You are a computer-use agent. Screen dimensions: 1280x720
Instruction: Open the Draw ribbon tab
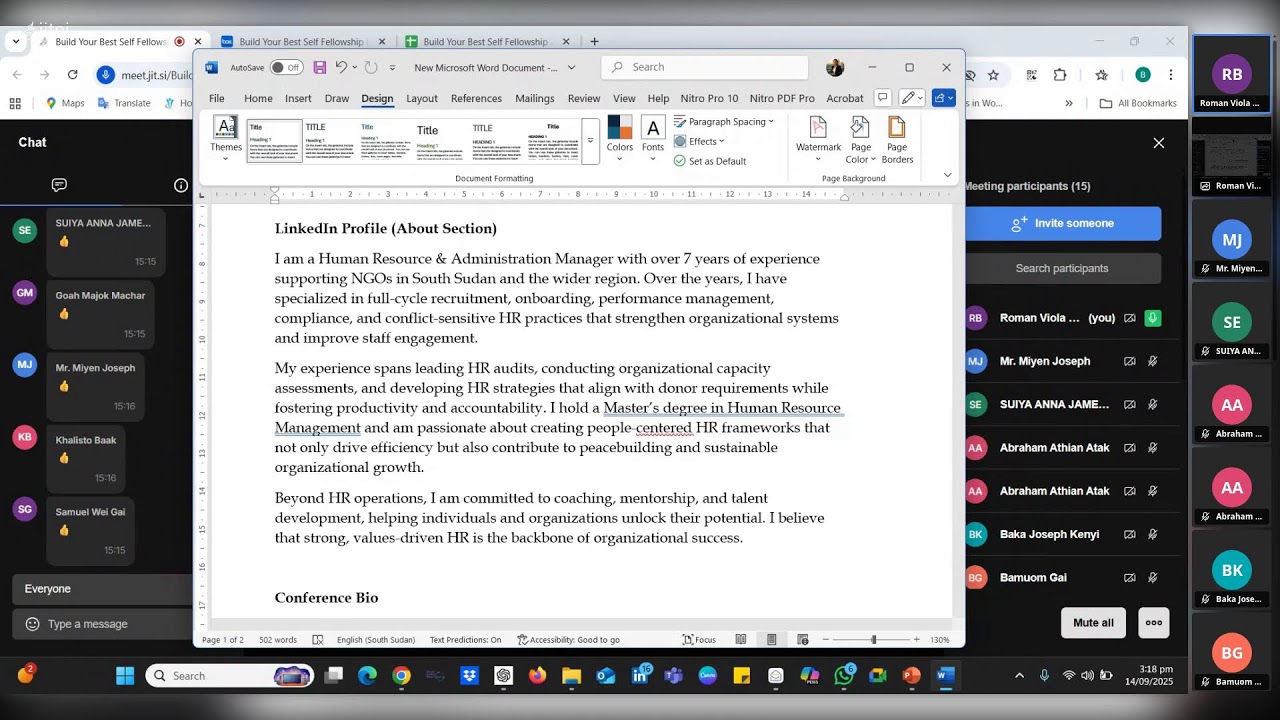tap(337, 98)
